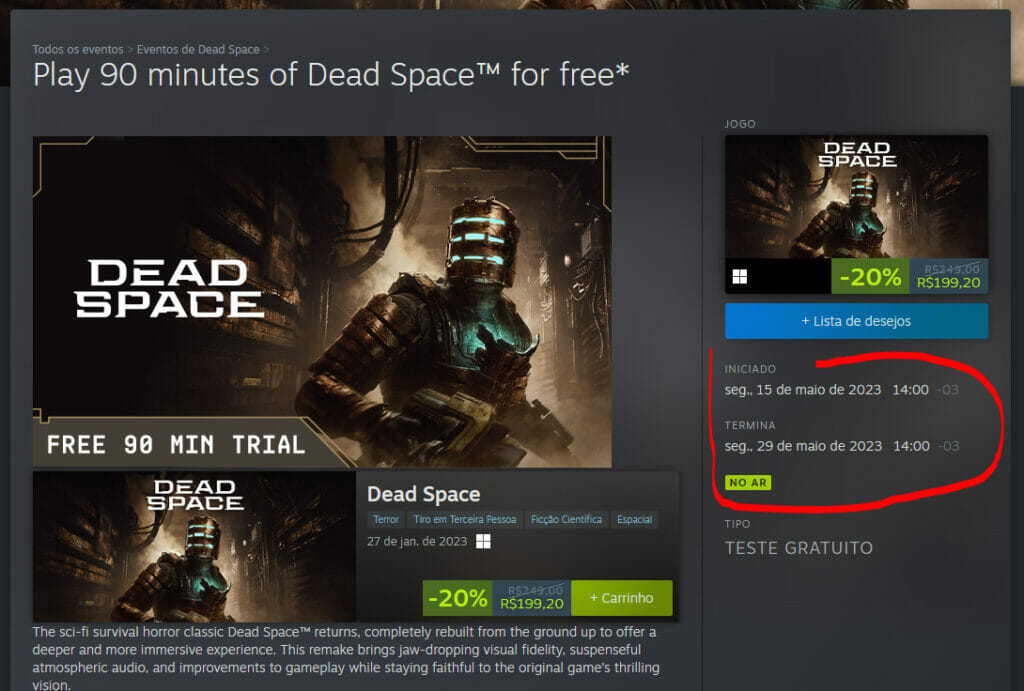
Task: Click the -20% discount badge in the sidebar
Action: (870, 277)
